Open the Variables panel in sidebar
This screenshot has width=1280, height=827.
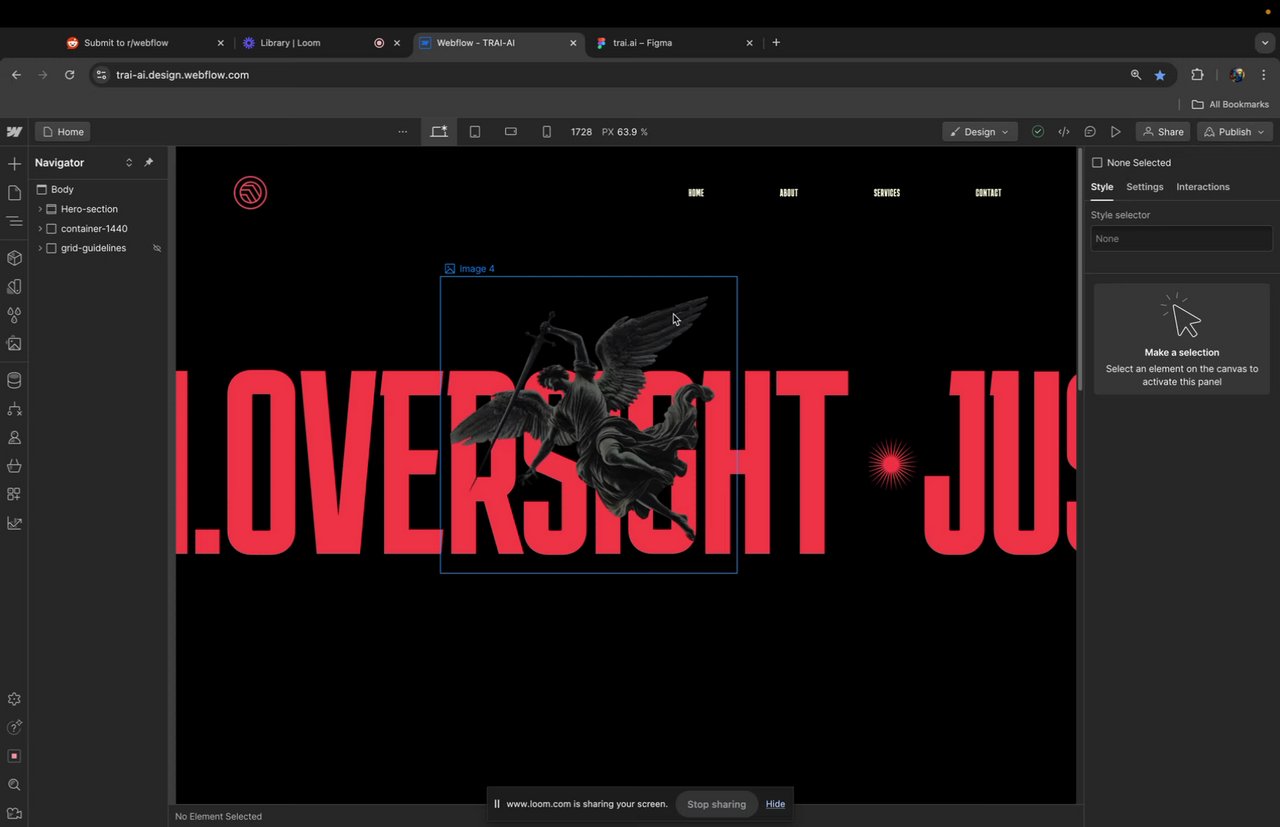(14, 287)
